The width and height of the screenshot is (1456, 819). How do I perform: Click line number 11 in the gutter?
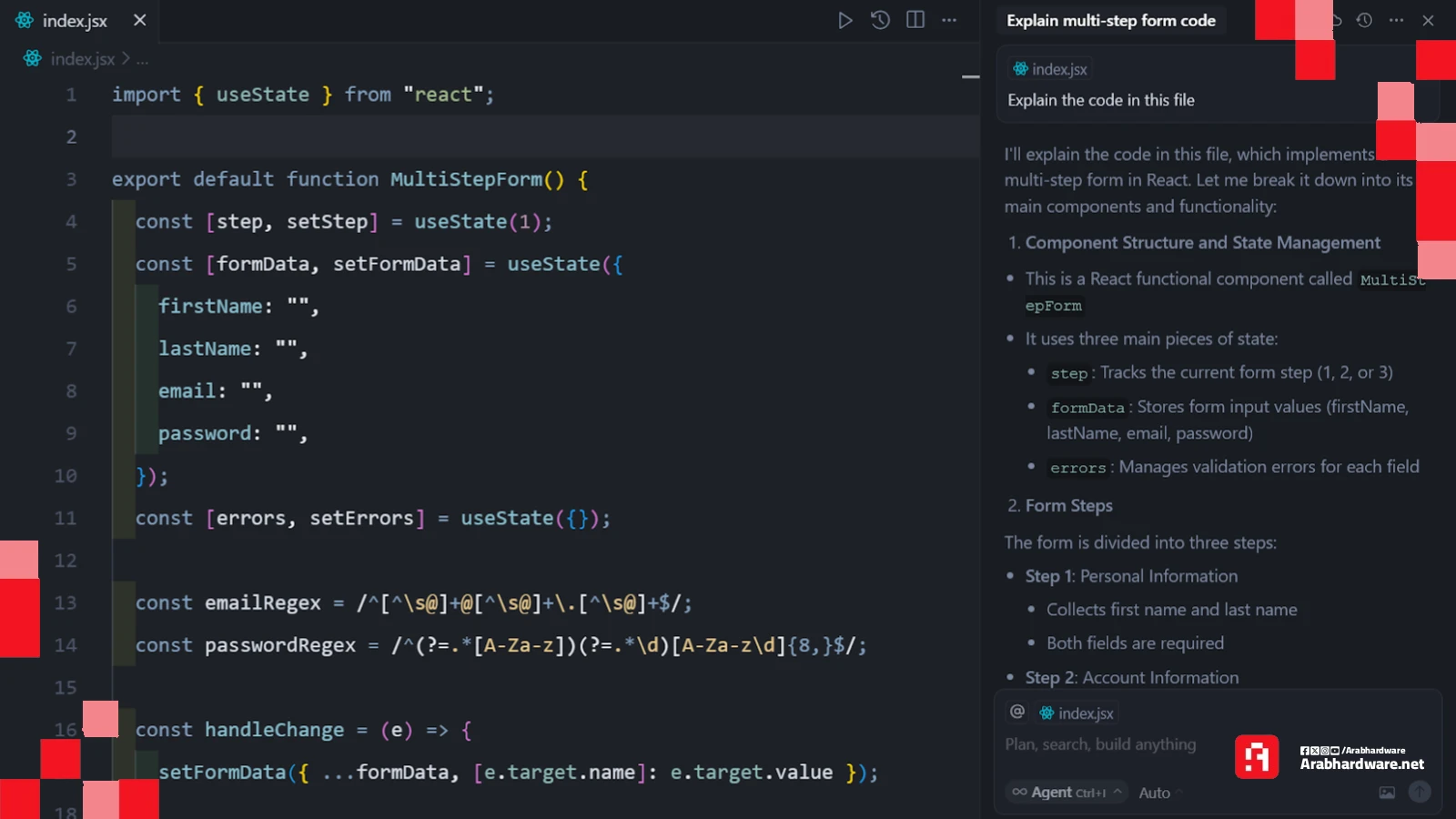click(66, 518)
